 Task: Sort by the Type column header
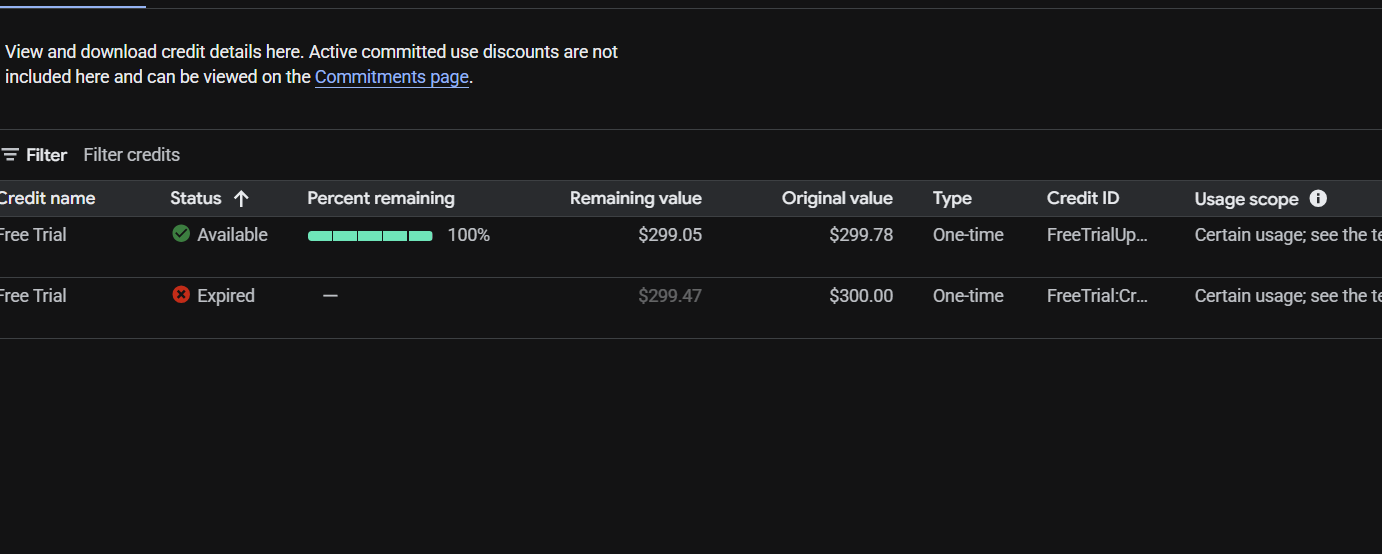coord(952,198)
